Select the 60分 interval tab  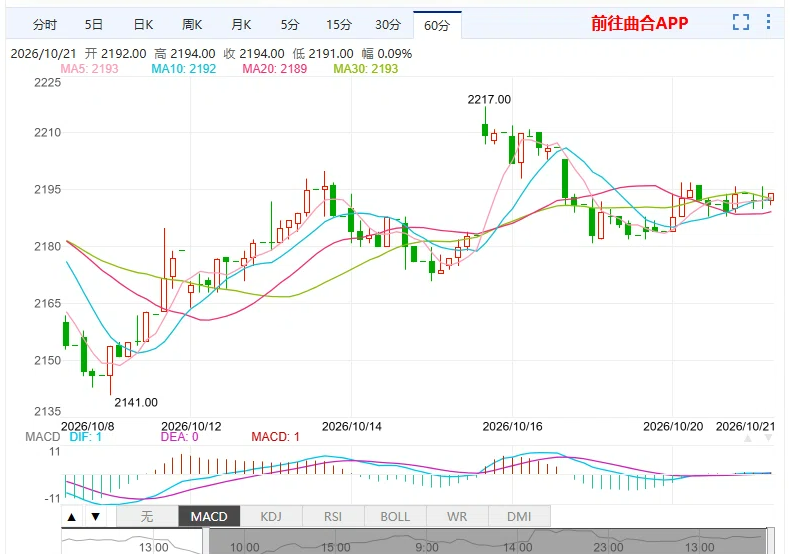click(x=437, y=25)
